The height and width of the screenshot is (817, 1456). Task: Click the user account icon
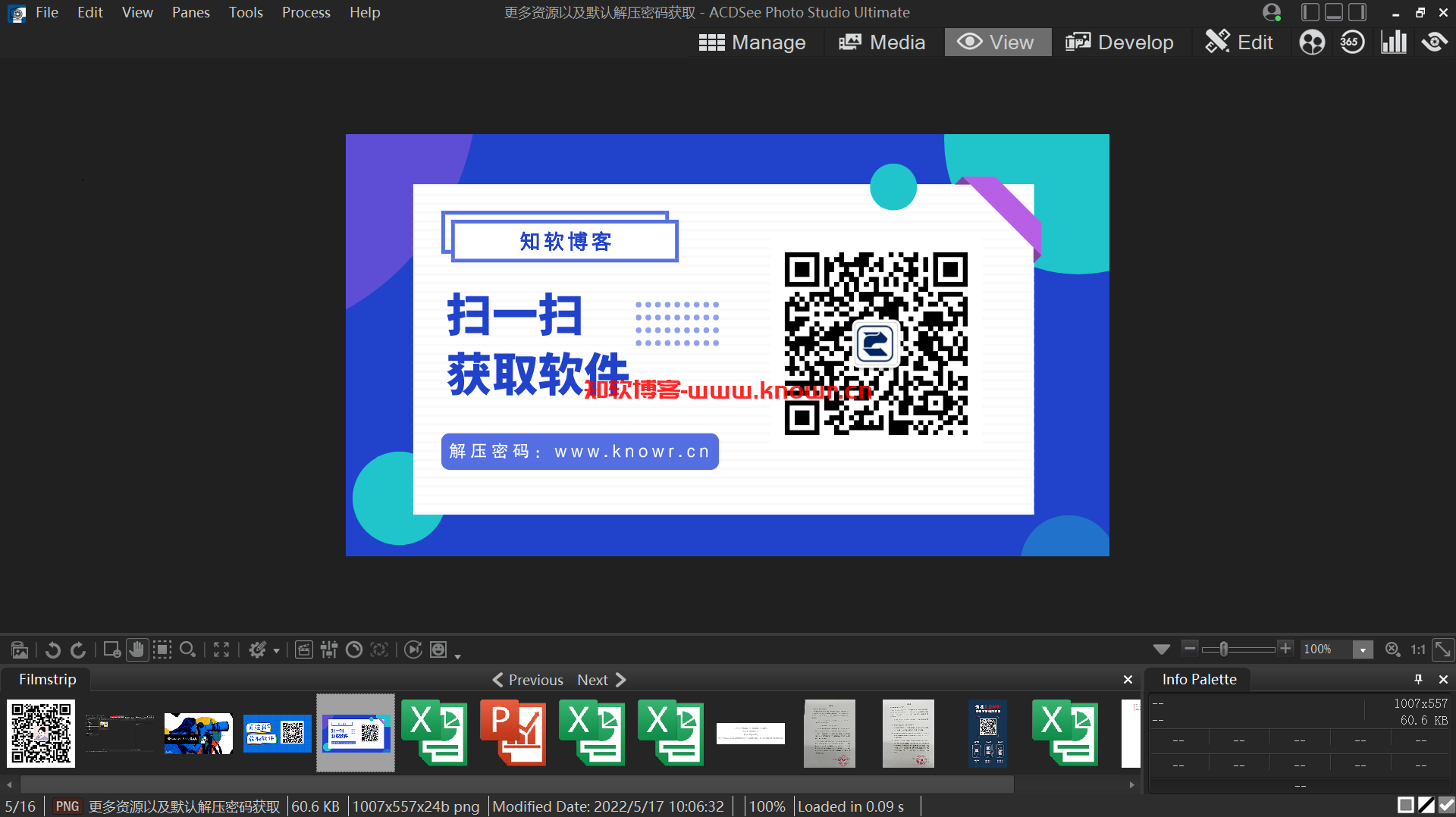click(1272, 13)
